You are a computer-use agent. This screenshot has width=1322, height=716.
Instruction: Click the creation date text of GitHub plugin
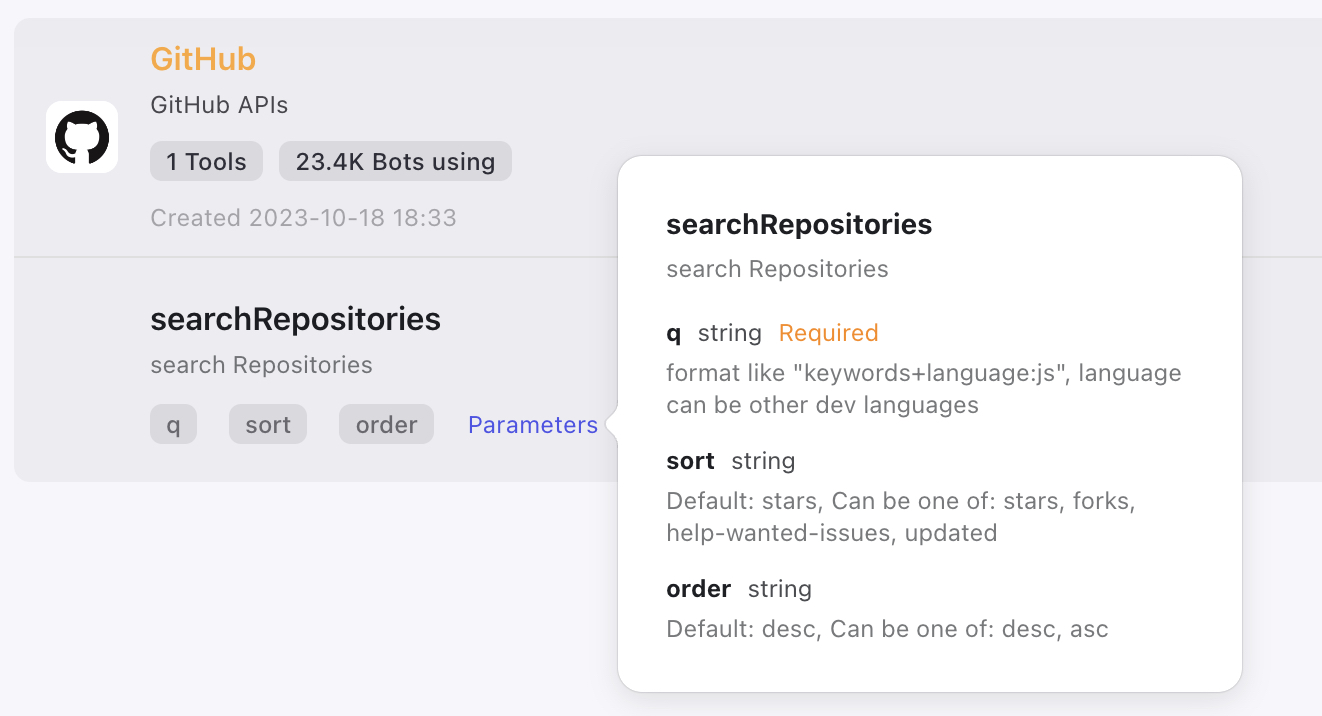[x=303, y=217]
